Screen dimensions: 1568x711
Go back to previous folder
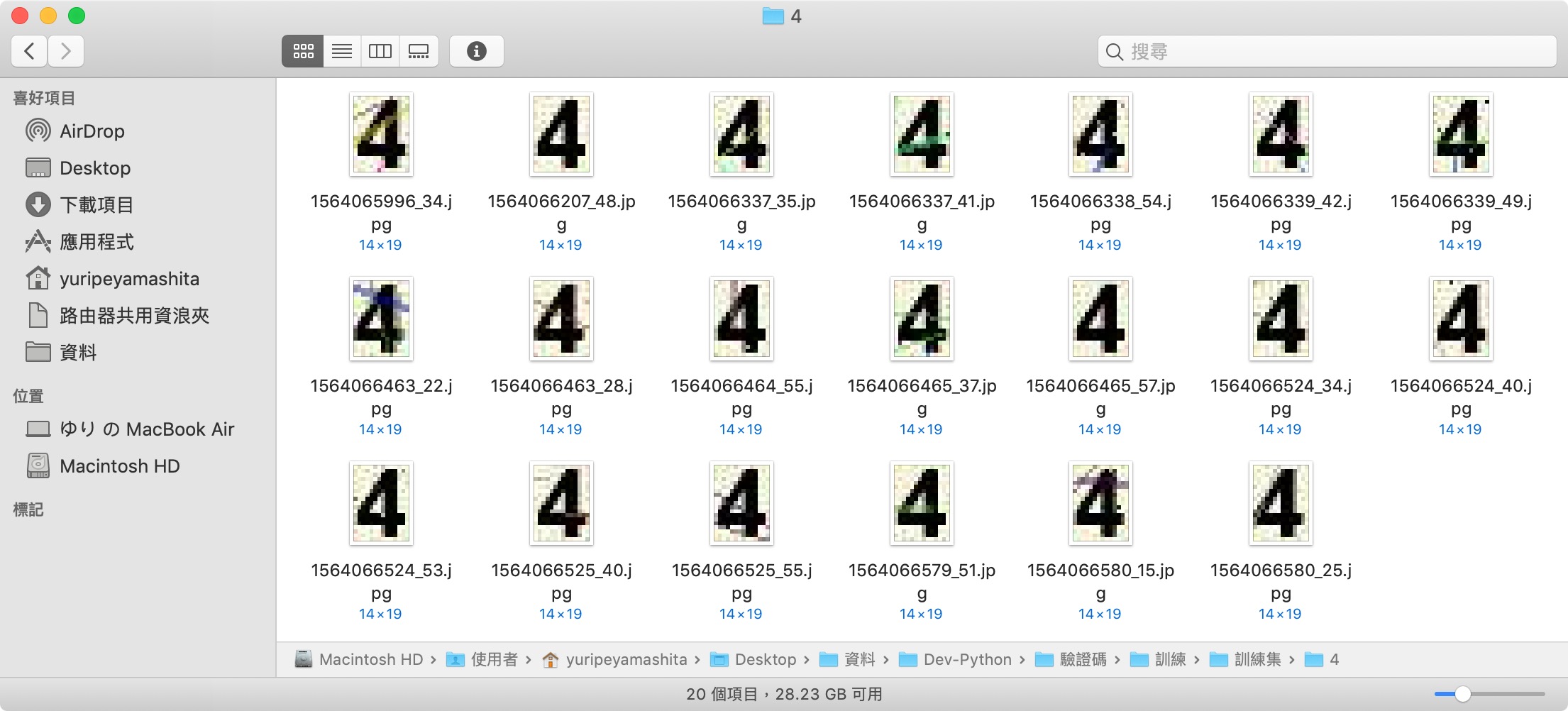click(x=29, y=51)
